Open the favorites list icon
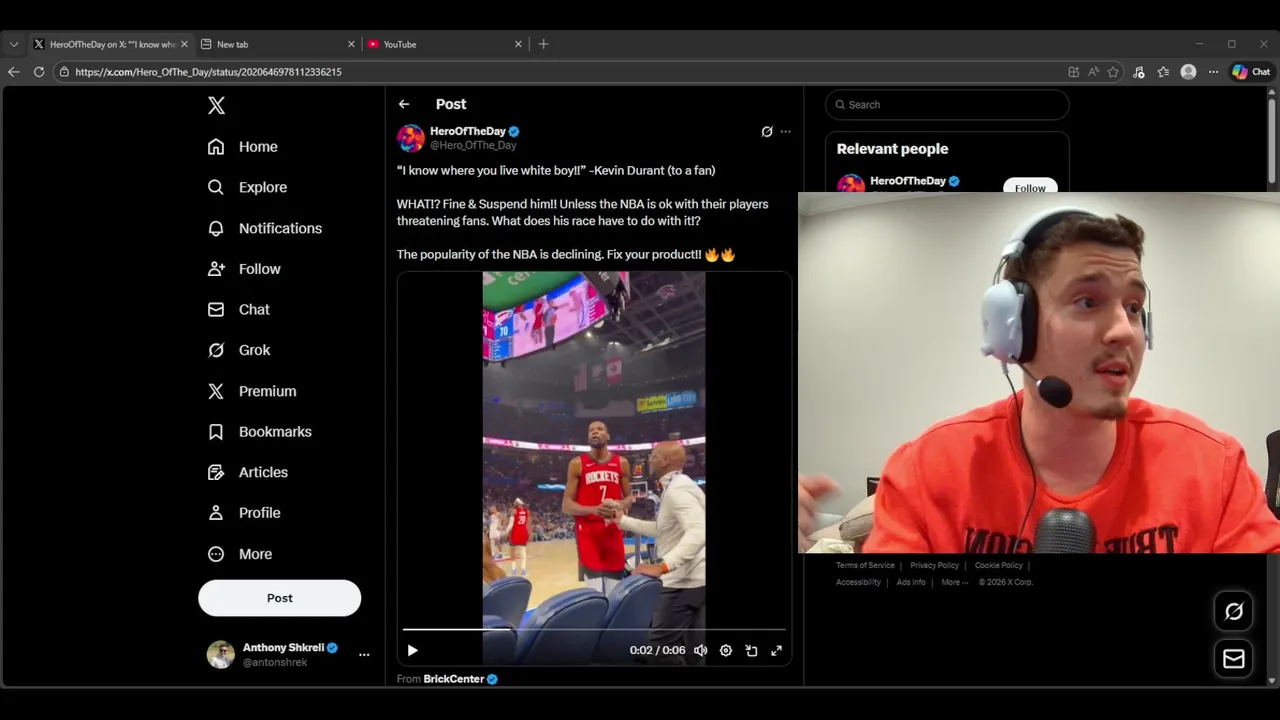The height and width of the screenshot is (720, 1280). click(1163, 72)
